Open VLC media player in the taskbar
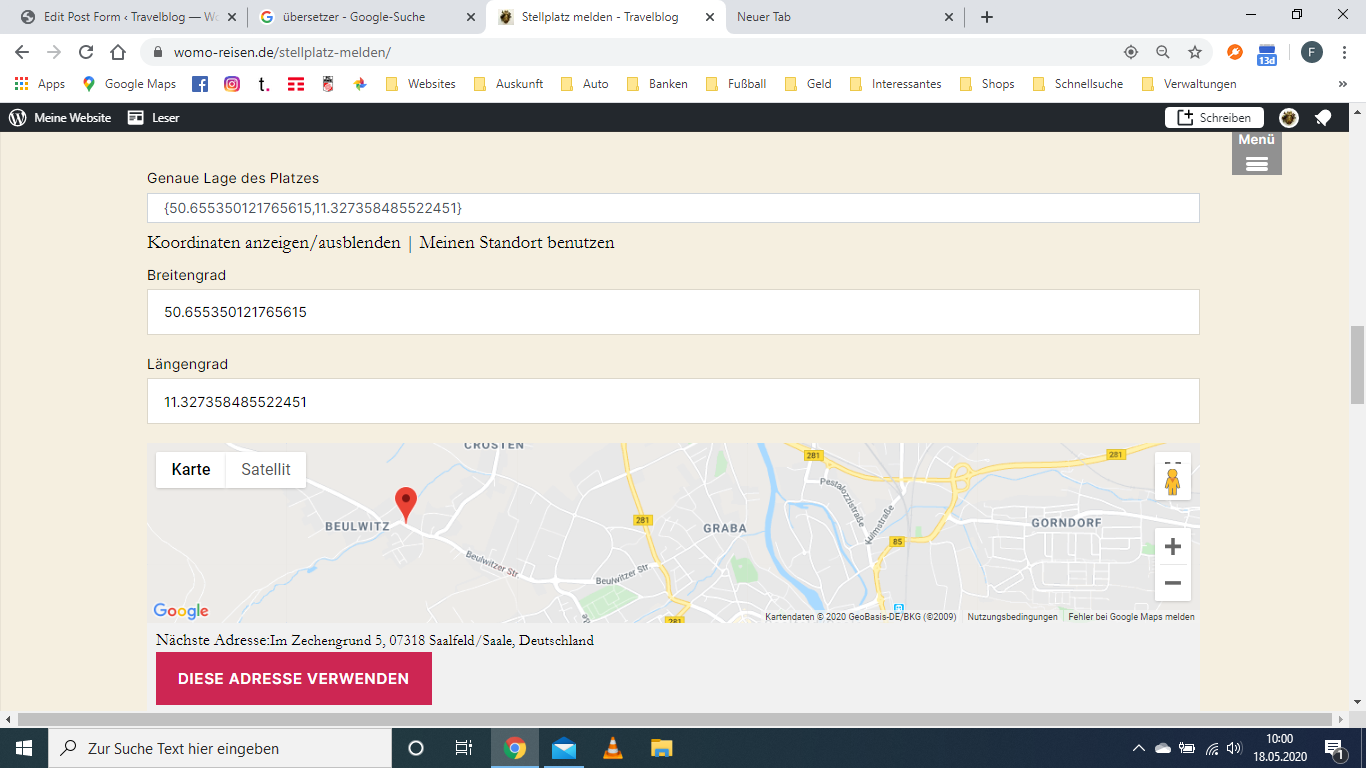Screen dimensions: 1366x768 pos(613,748)
